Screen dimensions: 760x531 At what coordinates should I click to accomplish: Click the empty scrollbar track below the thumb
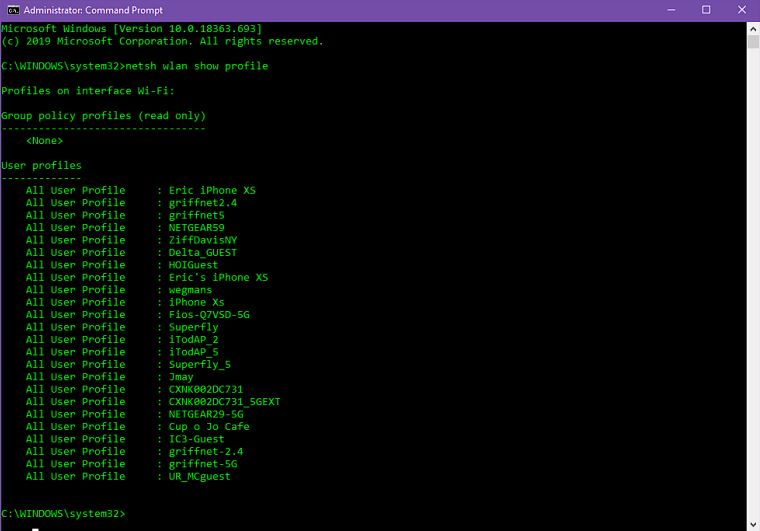752,300
